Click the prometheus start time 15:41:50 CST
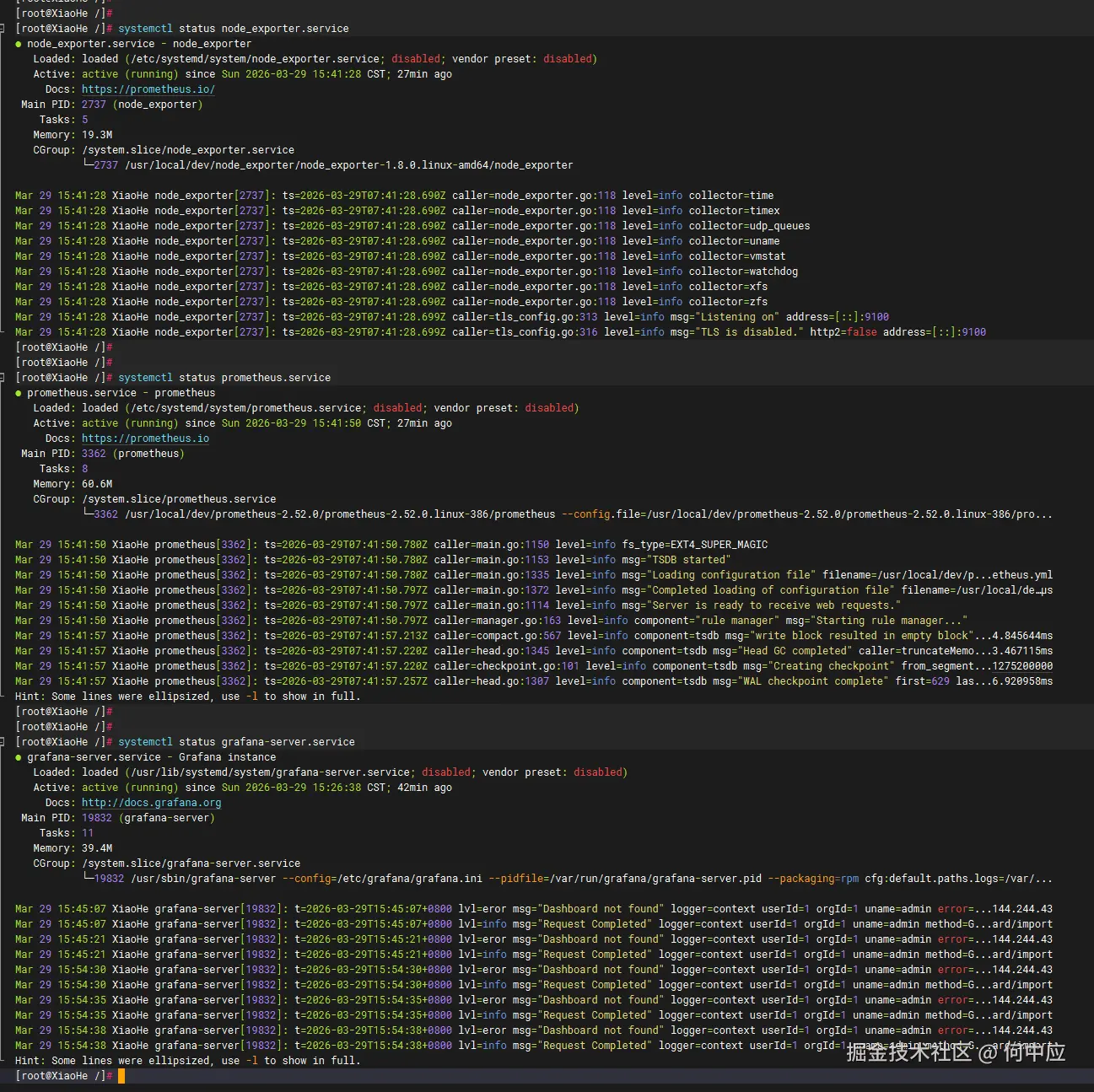Image resolution: width=1094 pixels, height=1092 pixels. click(x=349, y=423)
